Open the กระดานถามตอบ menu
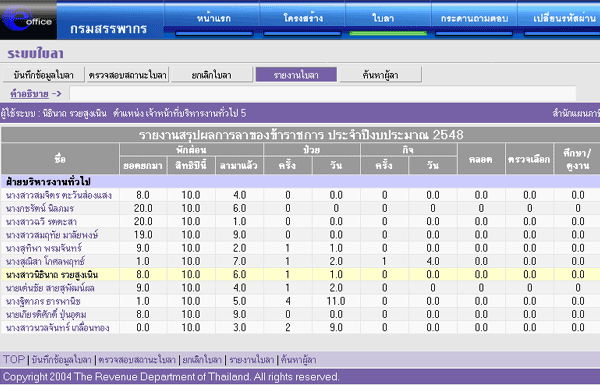 click(474, 18)
